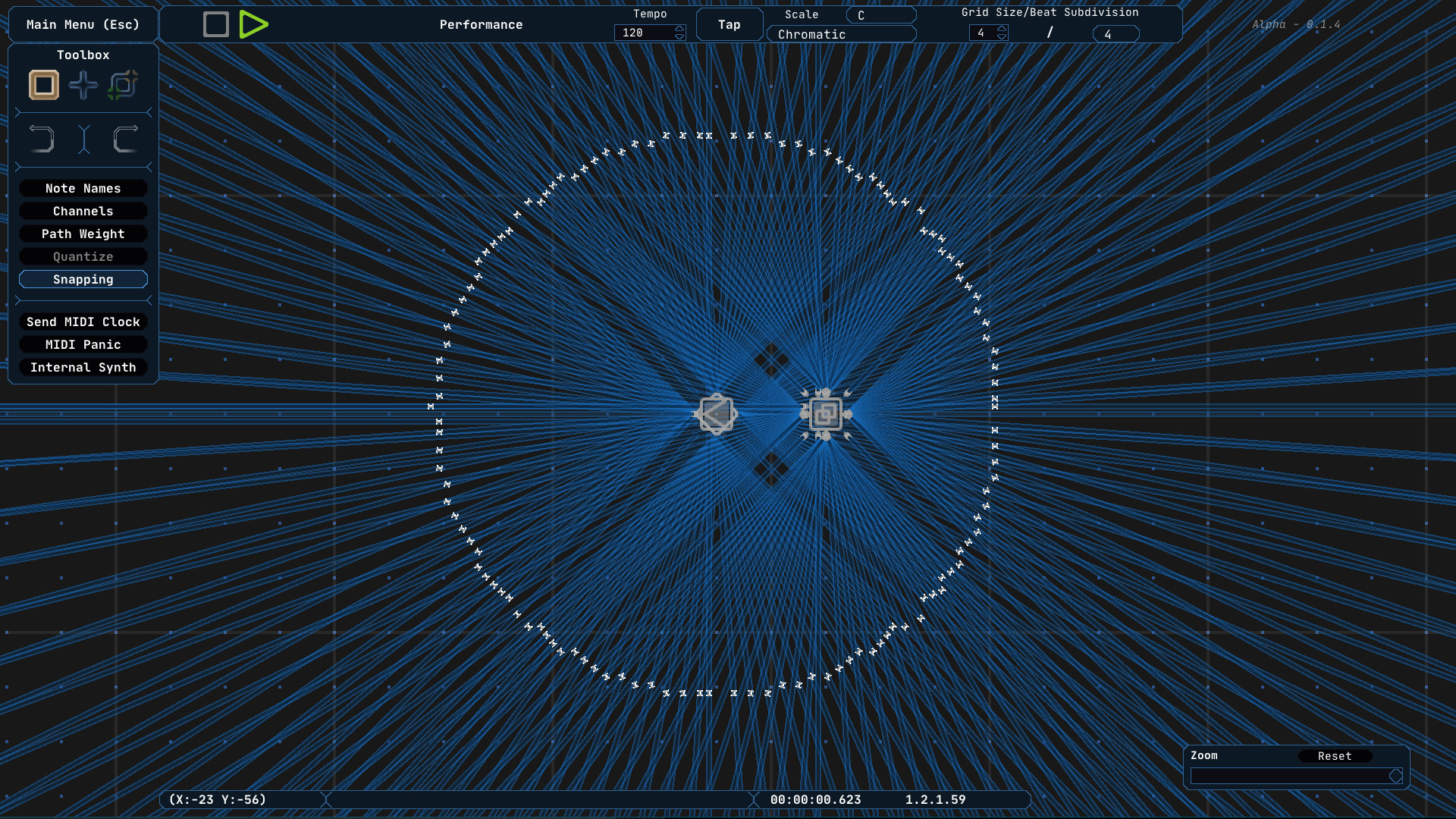The height and width of the screenshot is (819, 1456).
Task: Edit the Tempo value field showing 120
Action: tap(644, 33)
